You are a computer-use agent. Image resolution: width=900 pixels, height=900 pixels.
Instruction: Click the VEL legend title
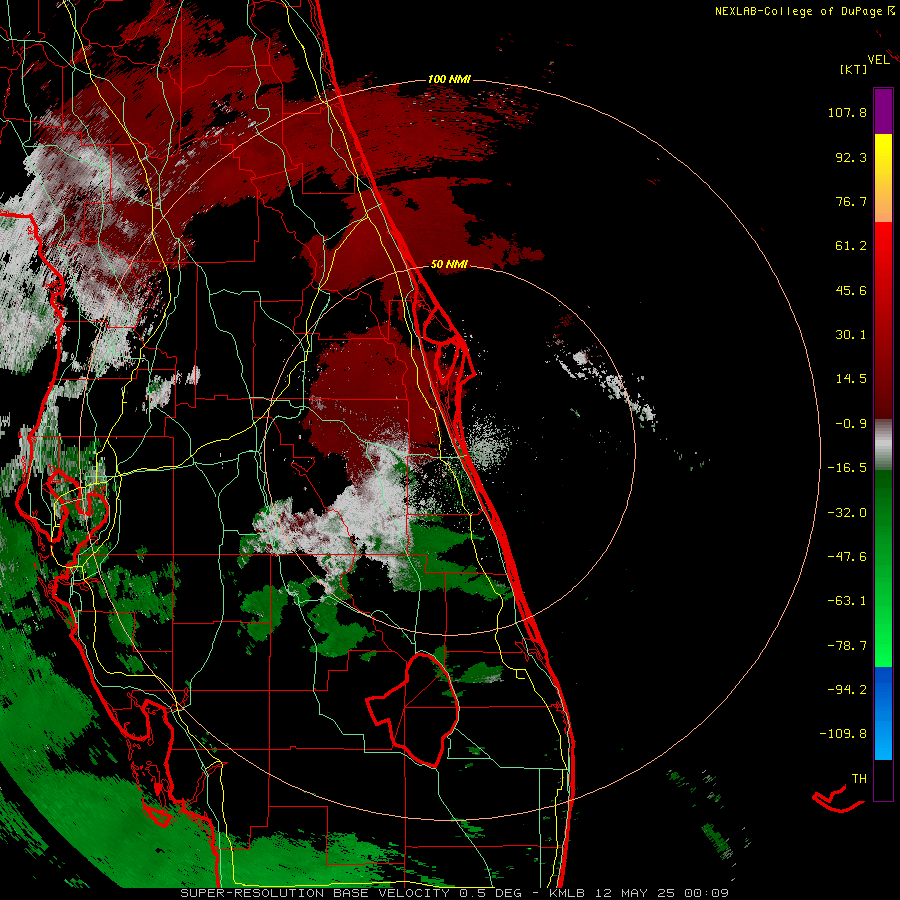(878, 60)
